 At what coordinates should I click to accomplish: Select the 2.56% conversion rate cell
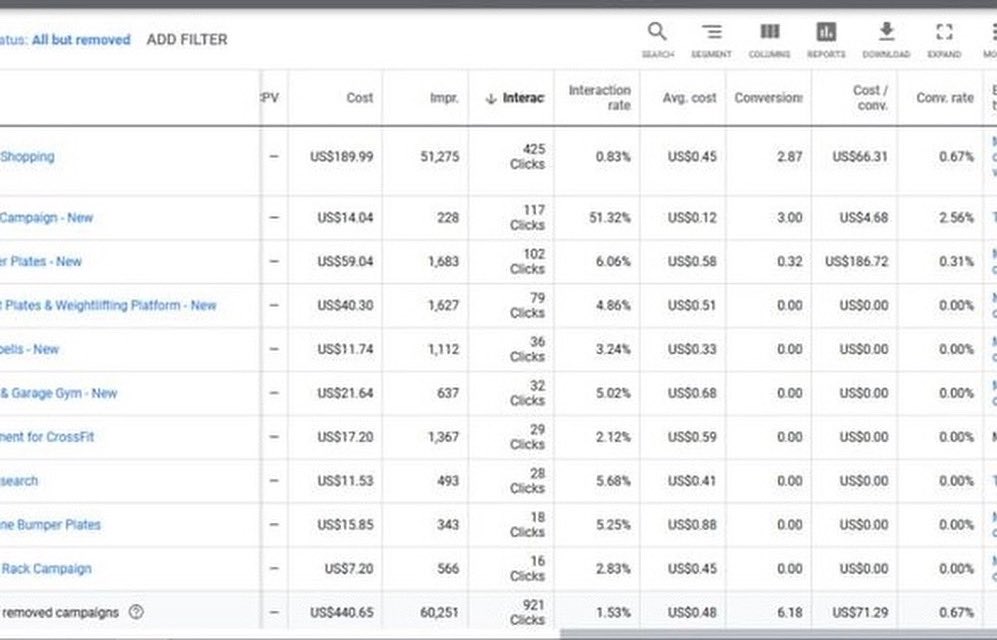(956, 217)
